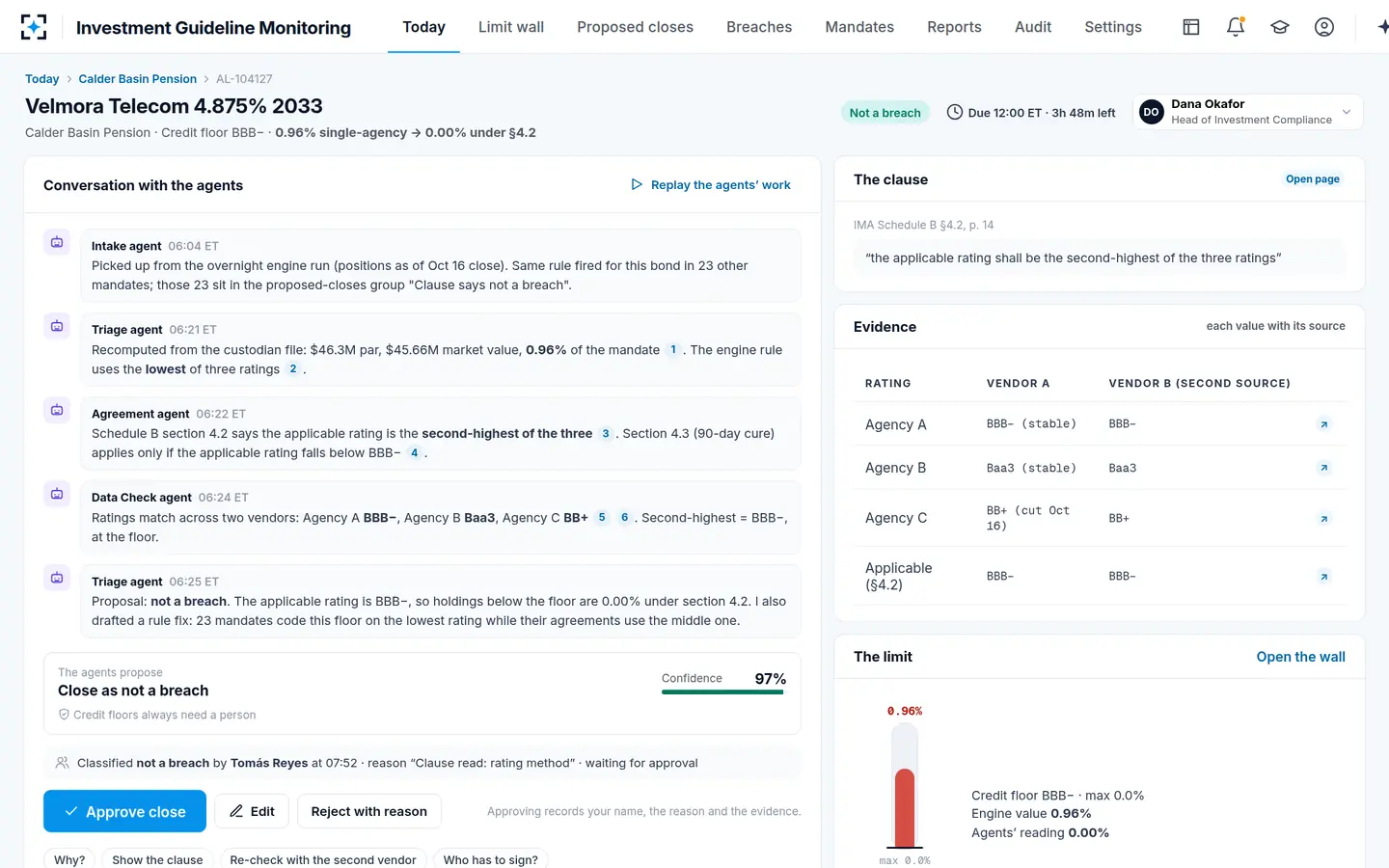Select "Re-check with the second vendor" chip
Viewport: 1389px width, 868px height.
pyautogui.click(x=323, y=859)
